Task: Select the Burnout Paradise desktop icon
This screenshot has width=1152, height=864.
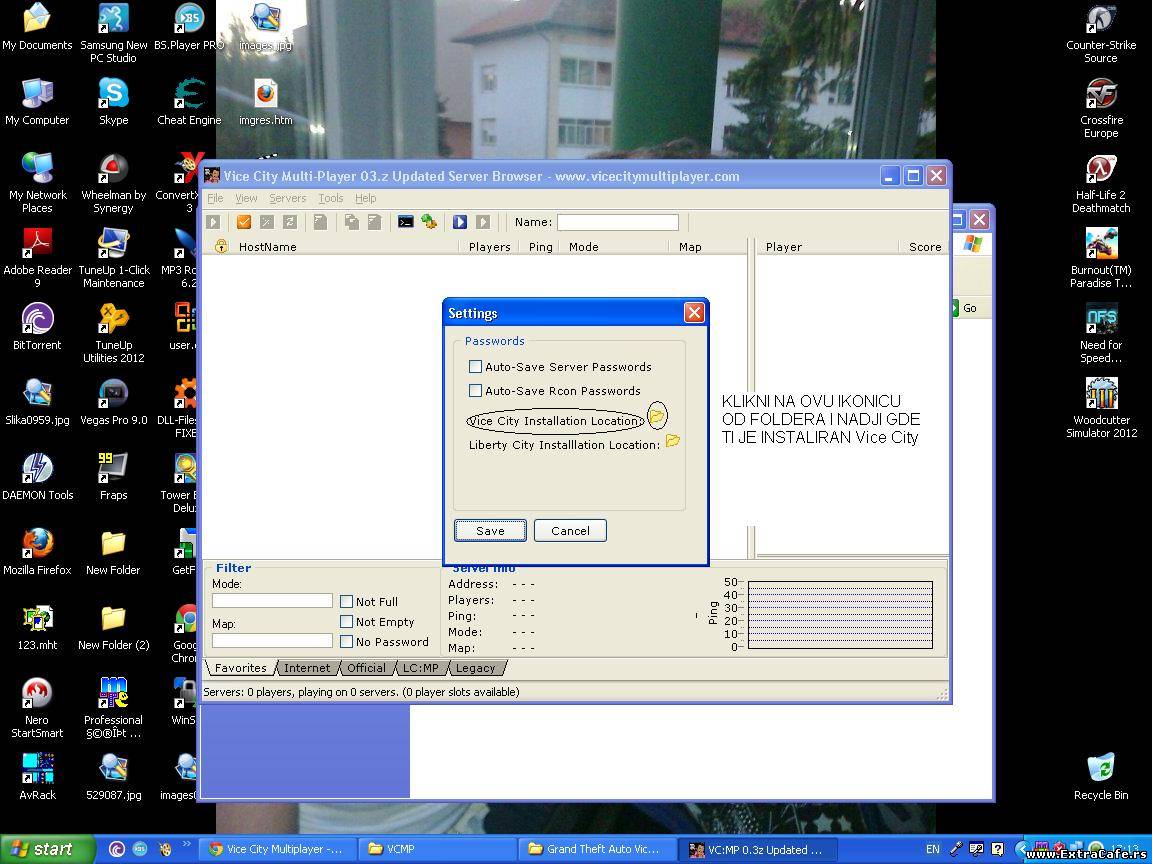Action: (x=1101, y=259)
